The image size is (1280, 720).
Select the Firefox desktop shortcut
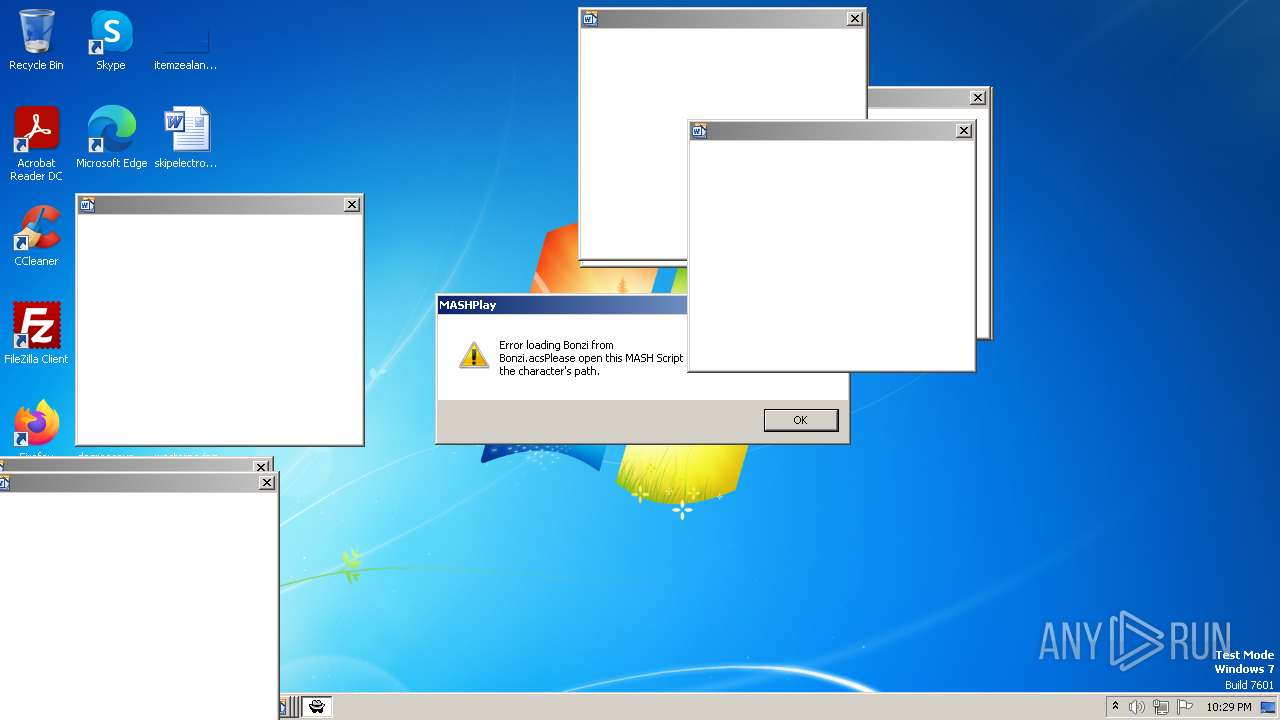[x=36, y=428]
